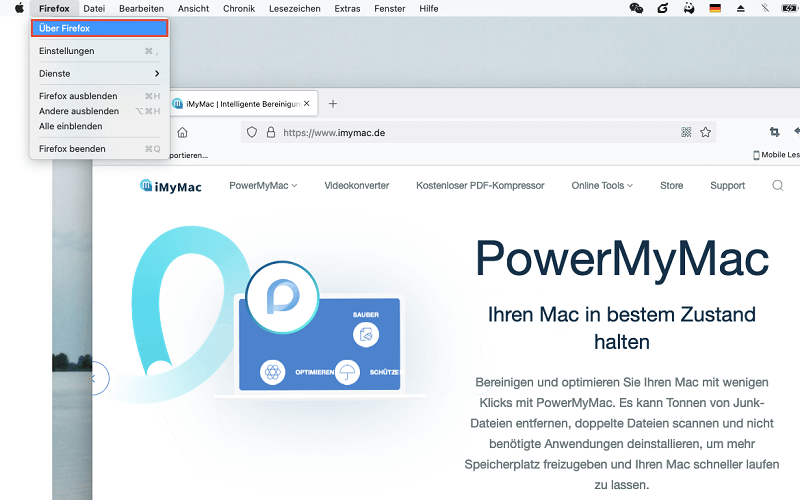The width and height of the screenshot is (800, 500).
Task: Open the Apple menu
Action: [19, 8]
